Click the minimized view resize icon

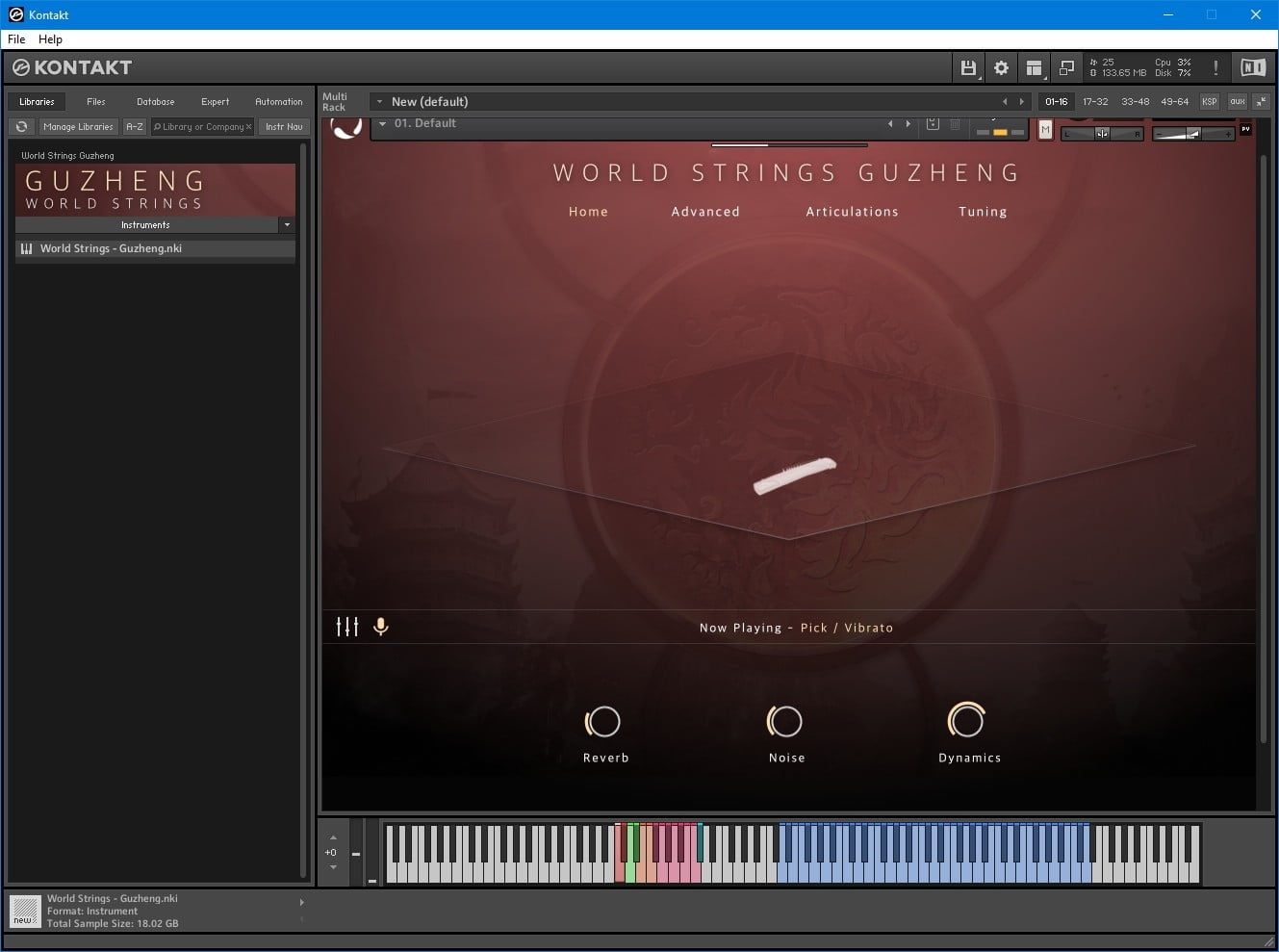1066,67
